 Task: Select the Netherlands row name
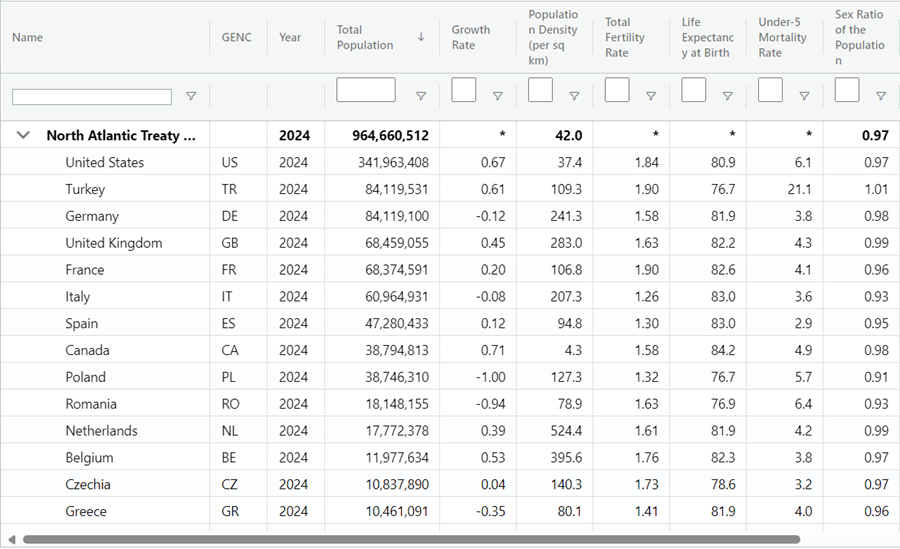click(x=101, y=431)
